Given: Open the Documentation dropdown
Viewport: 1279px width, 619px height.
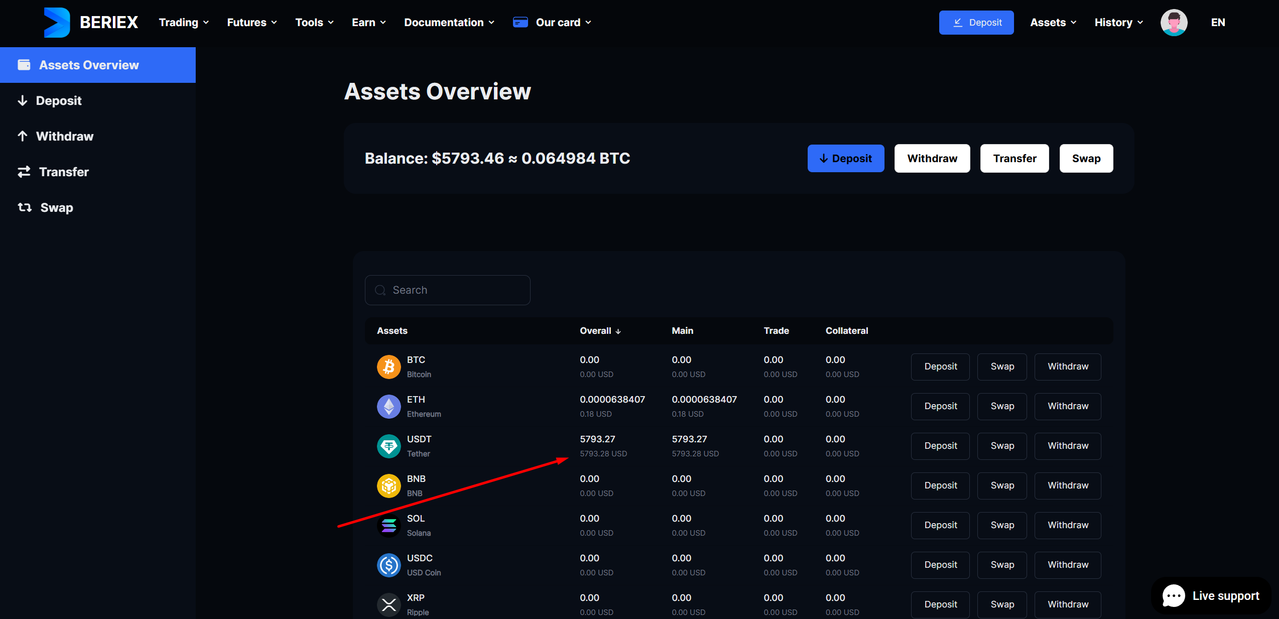Looking at the screenshot, I should [x=449, y=22].
